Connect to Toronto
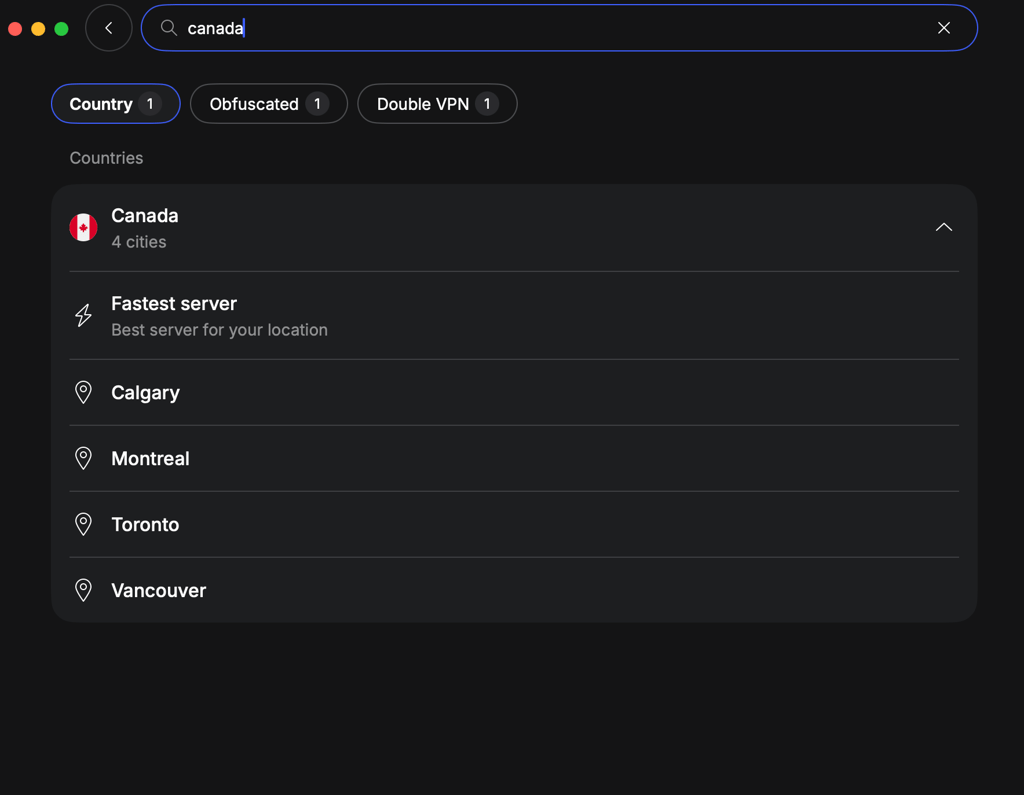 pos(514,525)
